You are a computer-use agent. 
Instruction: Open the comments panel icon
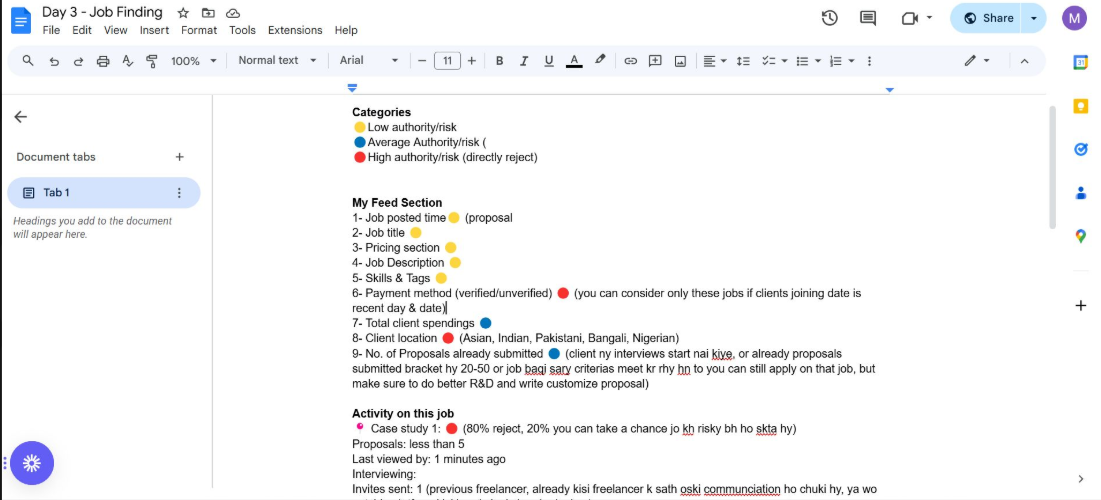pyautogui.click(x=868, y=18)
